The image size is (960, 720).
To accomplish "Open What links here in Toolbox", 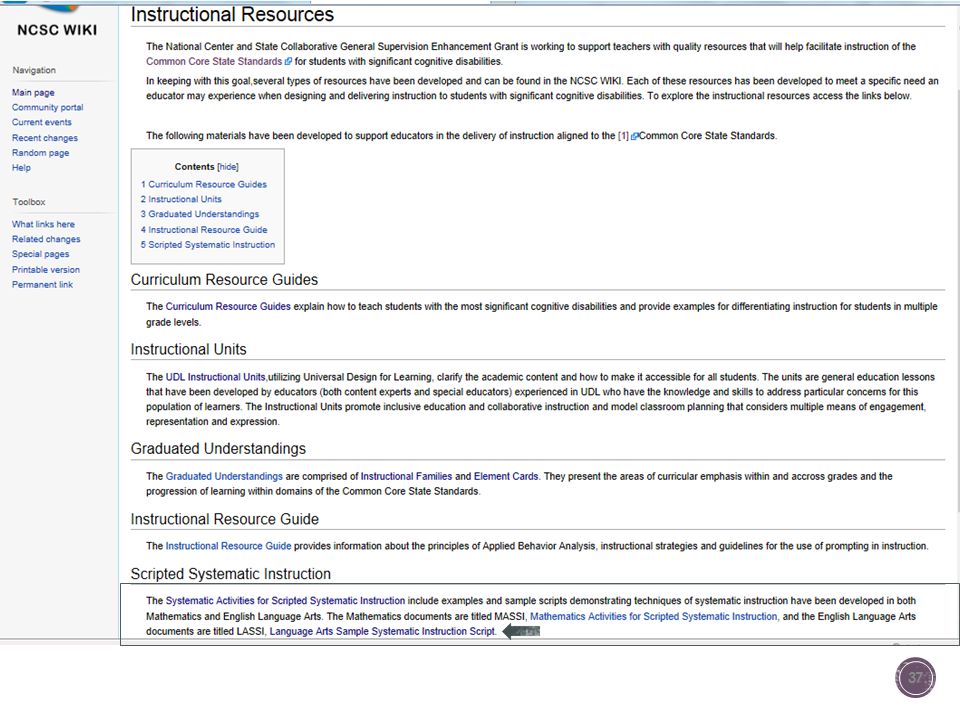I will 43,224.
